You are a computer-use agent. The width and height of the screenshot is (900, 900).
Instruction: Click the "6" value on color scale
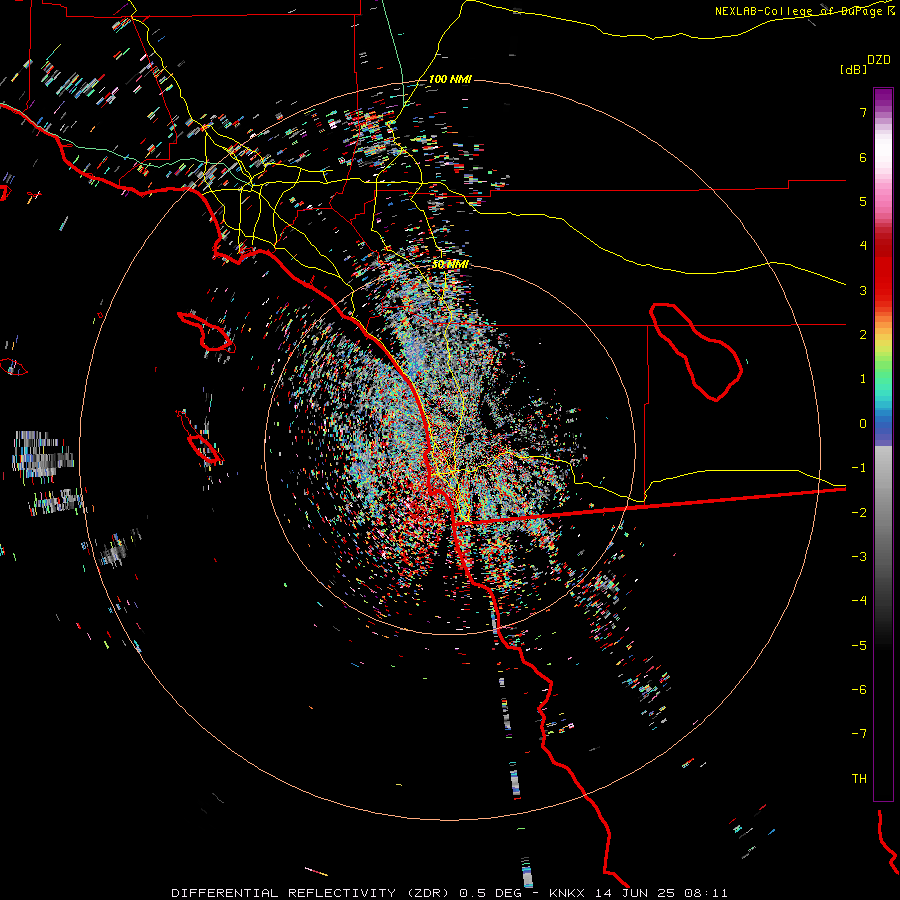[863, 157]
